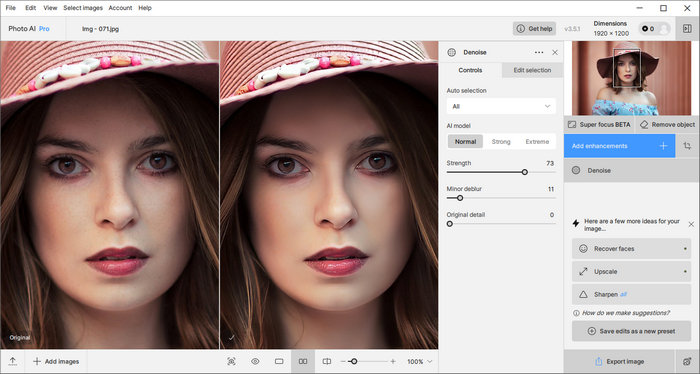Click the navigator thumbnail preview
Screen dimensions: 700x374
point(631,78)
